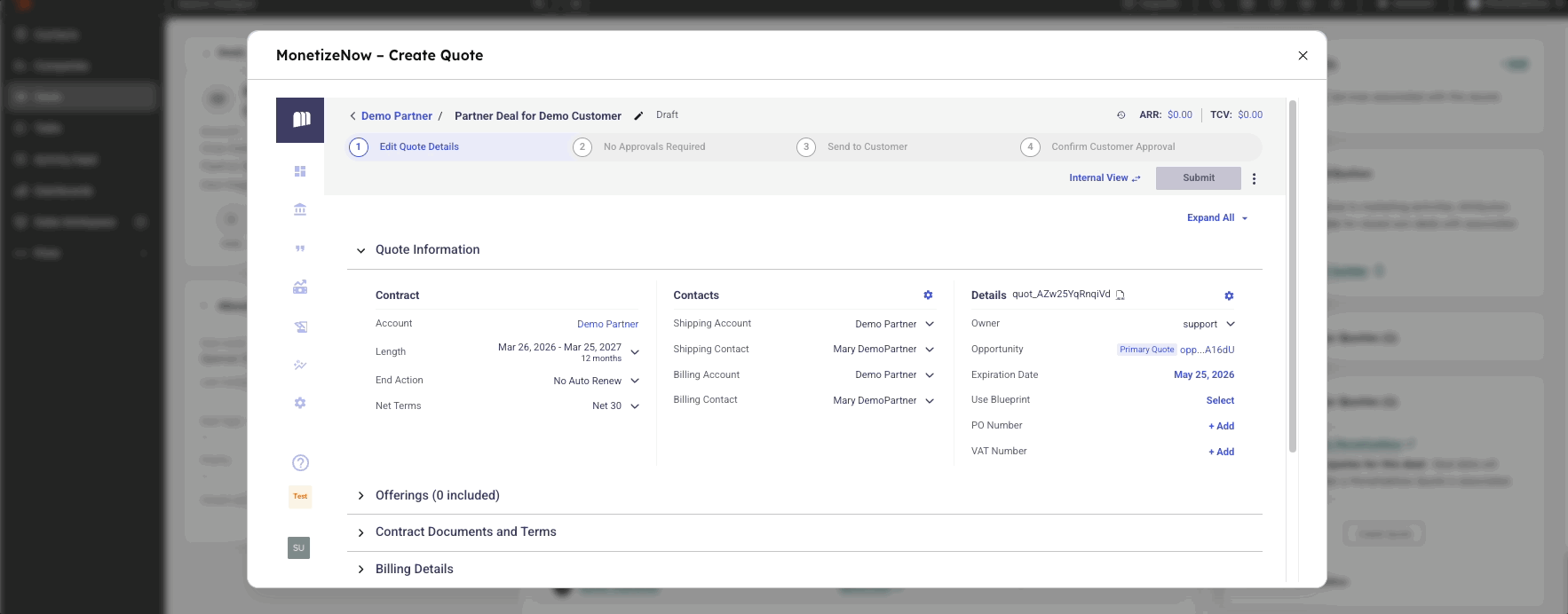
Task: Click Select for Use Blueprint
Action: (x=1220, y=401)
